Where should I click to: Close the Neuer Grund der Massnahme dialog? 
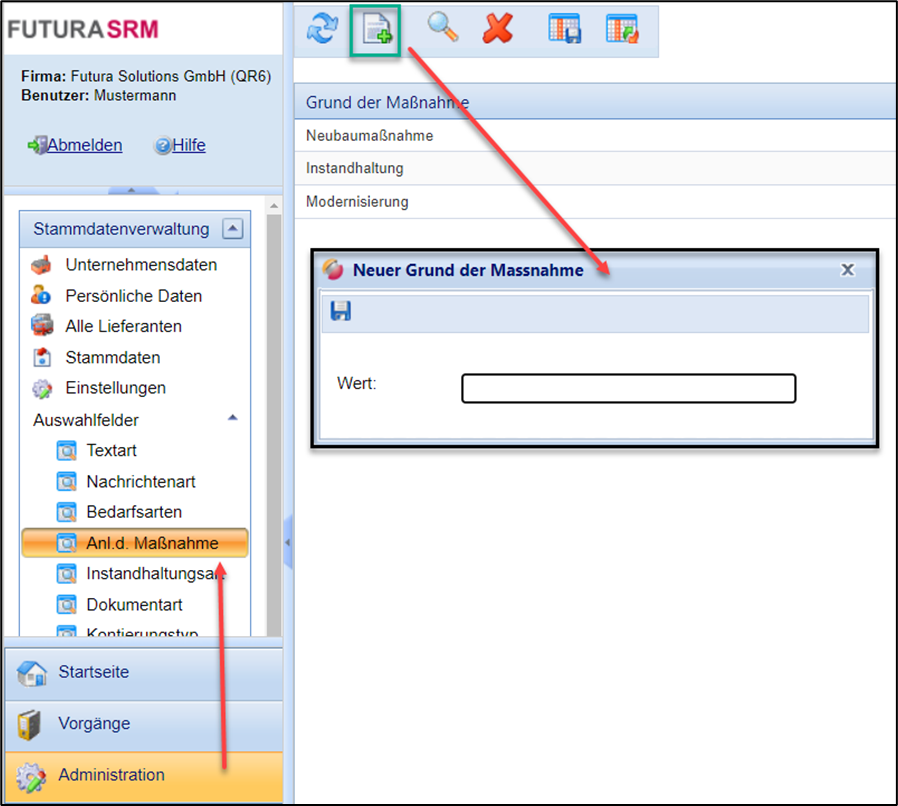[x=847, y=270]
